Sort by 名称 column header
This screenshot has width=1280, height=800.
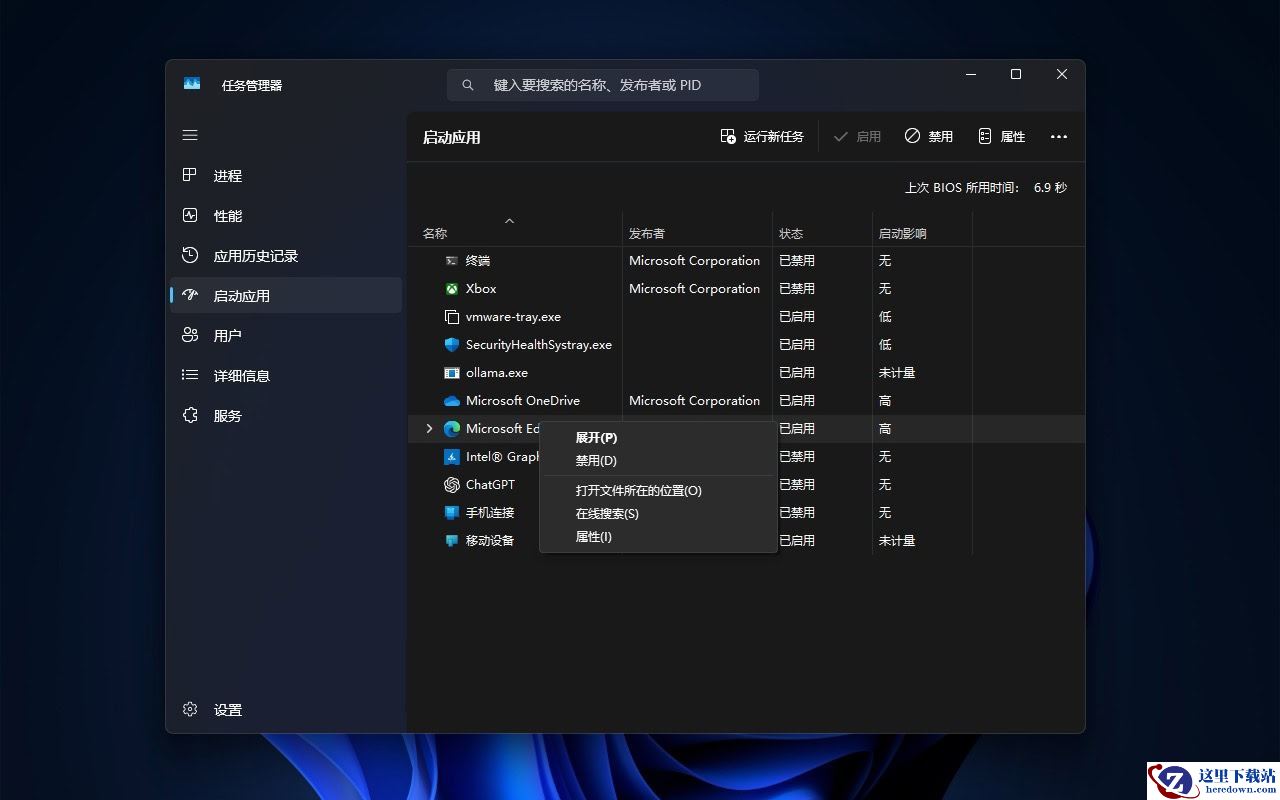(435, 233)
